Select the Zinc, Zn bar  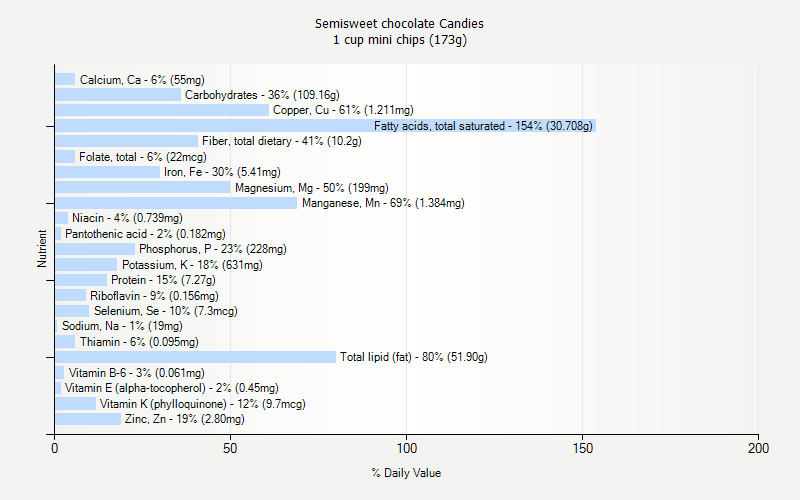click(x=88, y=419)
